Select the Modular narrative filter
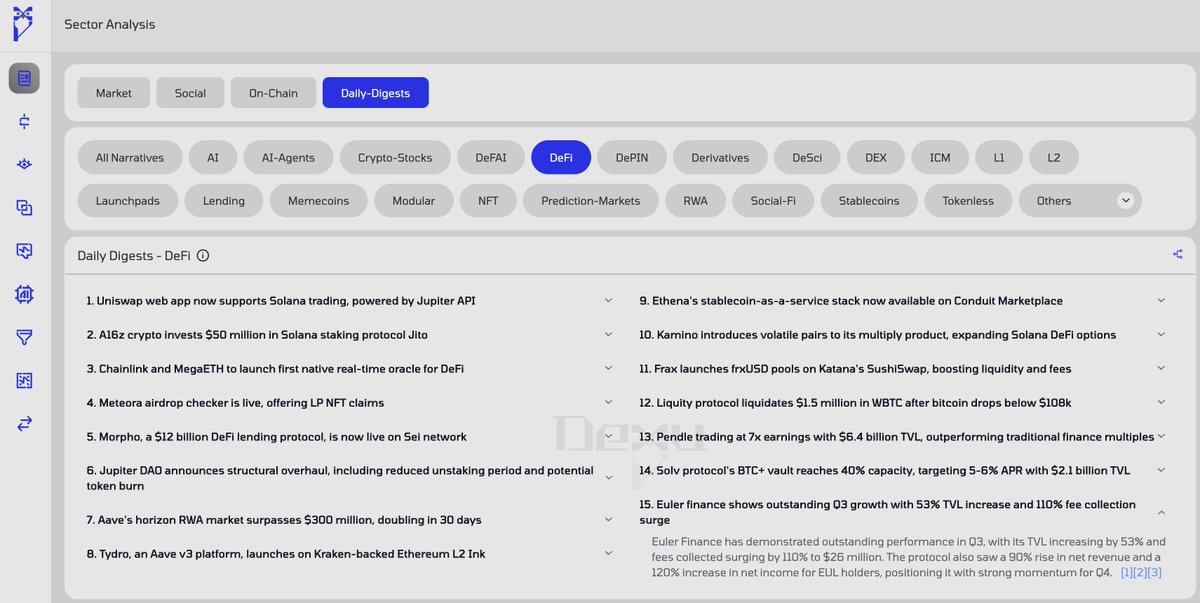The width and height of the screenshot is (1200, 603). coord(414,201)
